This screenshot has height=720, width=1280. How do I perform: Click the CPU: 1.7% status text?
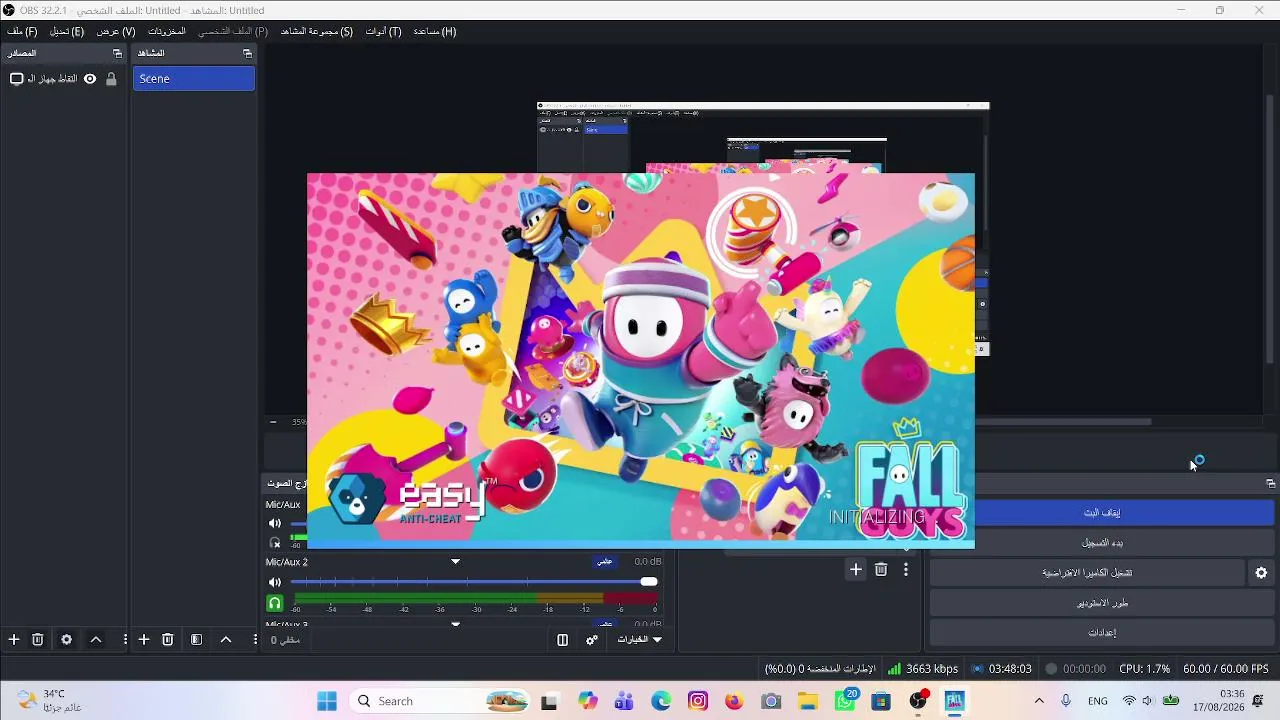1145,669
